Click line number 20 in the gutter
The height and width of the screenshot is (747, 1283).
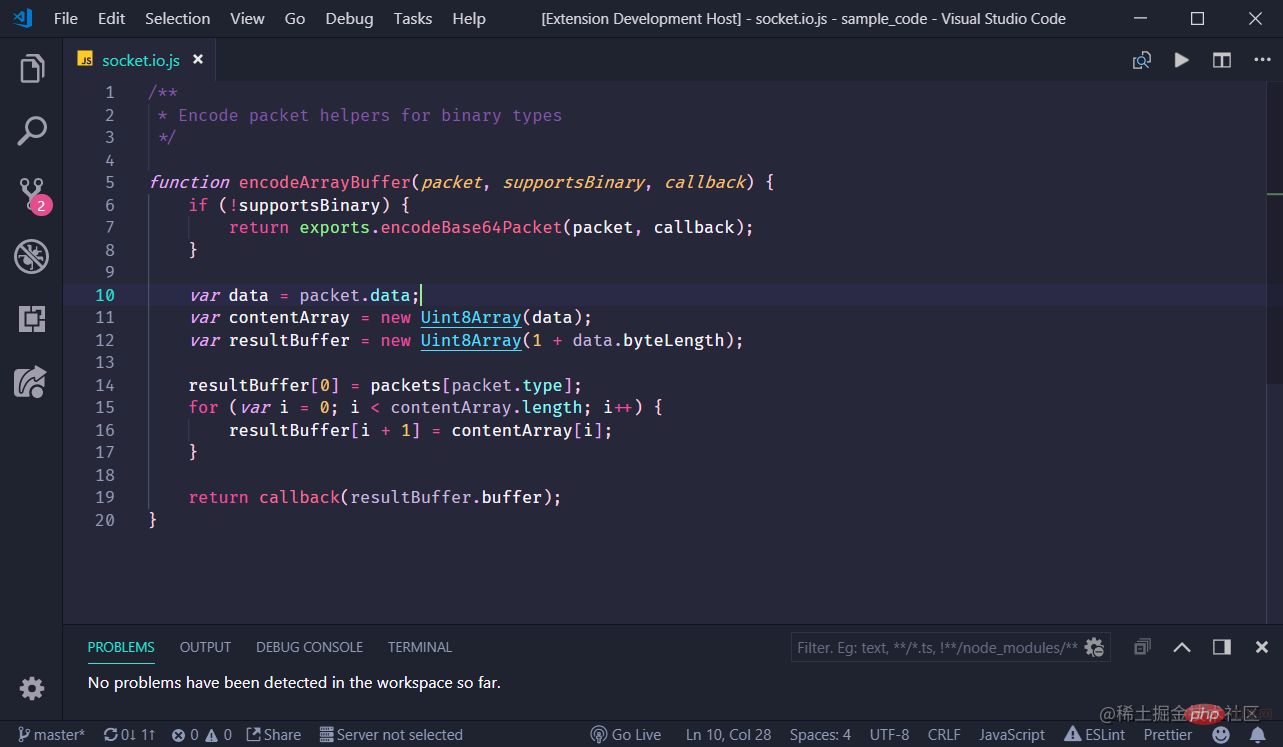pos(104,520)
